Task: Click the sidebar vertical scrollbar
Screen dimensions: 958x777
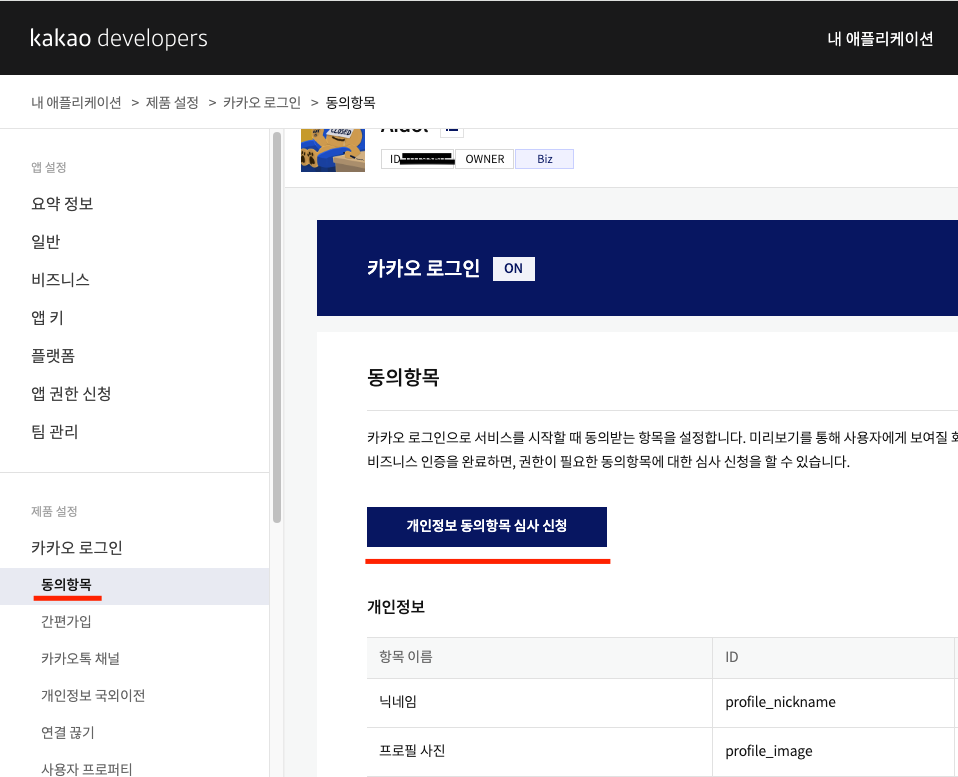Action: pyautogui.click(x=277, y=327)
